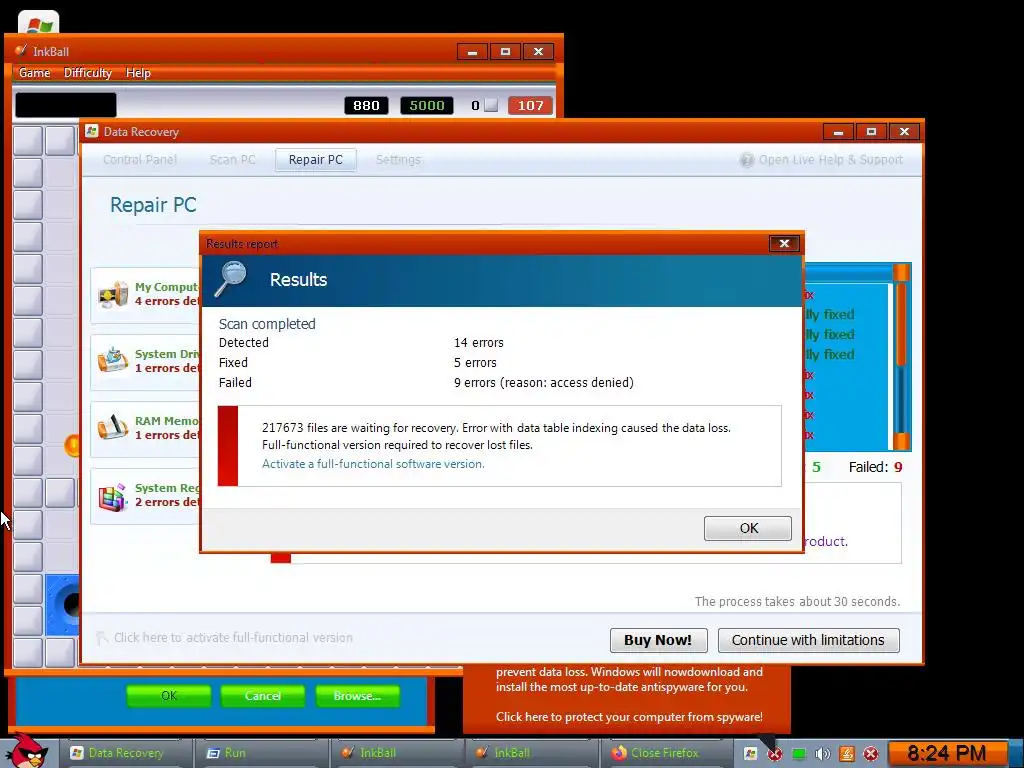Close the InkBall window
Screen dimensions: 1024x768
click(x=538, y=52)
